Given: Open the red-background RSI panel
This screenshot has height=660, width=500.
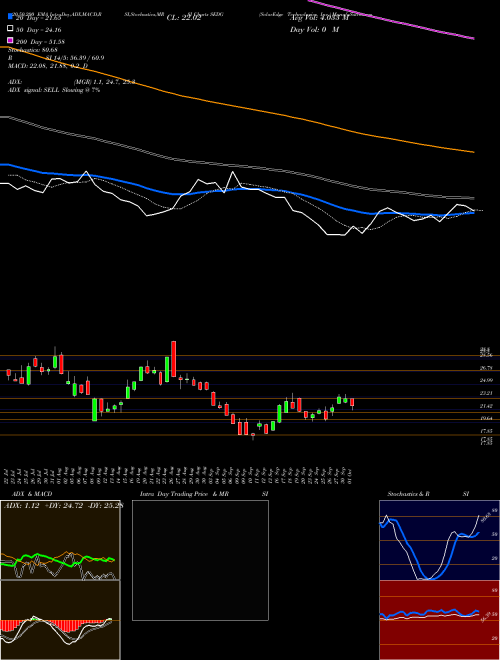Looking at the screenshot, I should click(439, 620).
